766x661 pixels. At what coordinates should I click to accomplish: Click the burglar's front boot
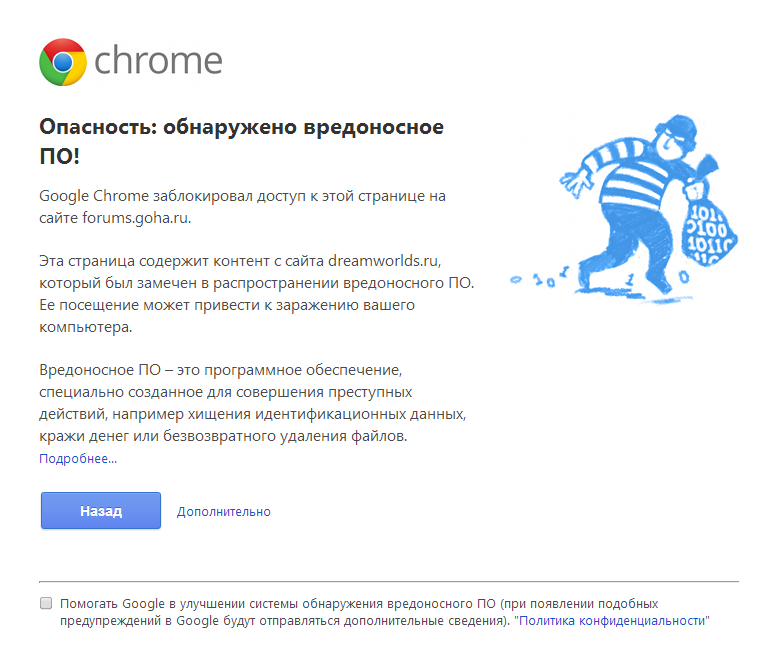(661, 283)
